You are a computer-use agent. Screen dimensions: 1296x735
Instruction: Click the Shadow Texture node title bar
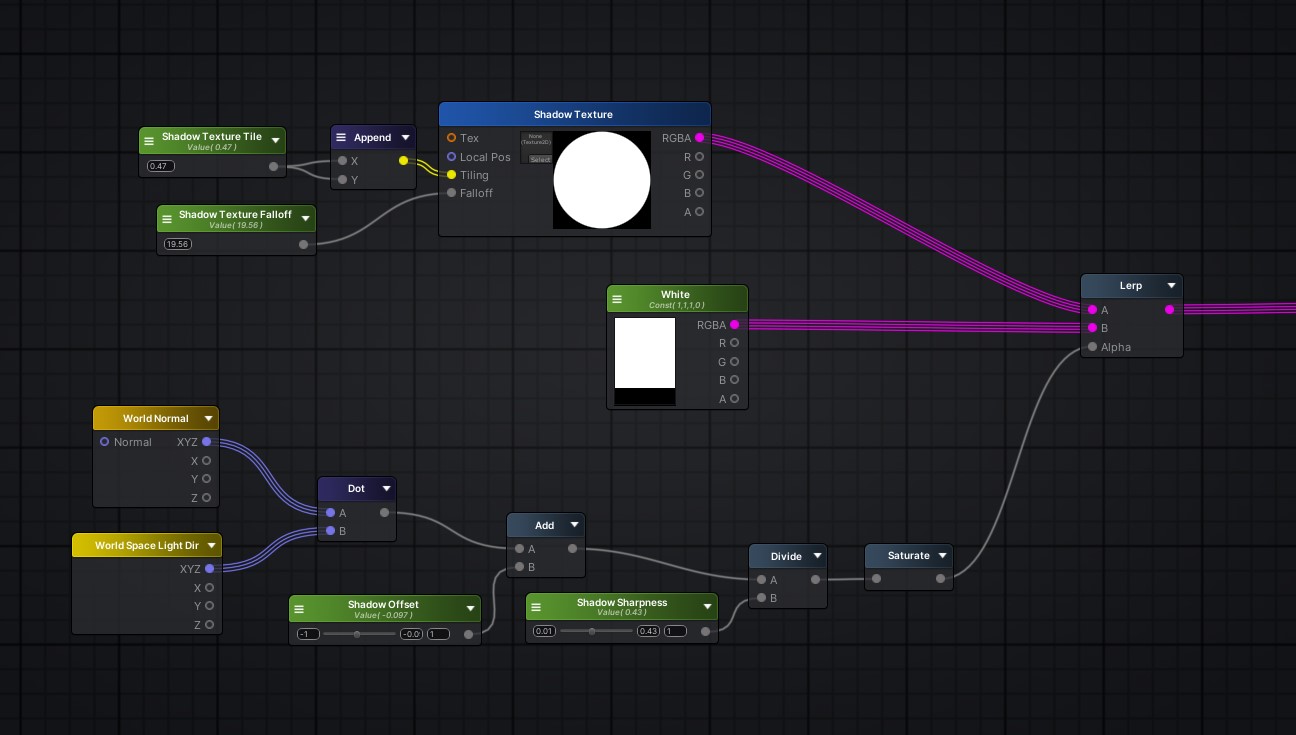tap(573, 114)
